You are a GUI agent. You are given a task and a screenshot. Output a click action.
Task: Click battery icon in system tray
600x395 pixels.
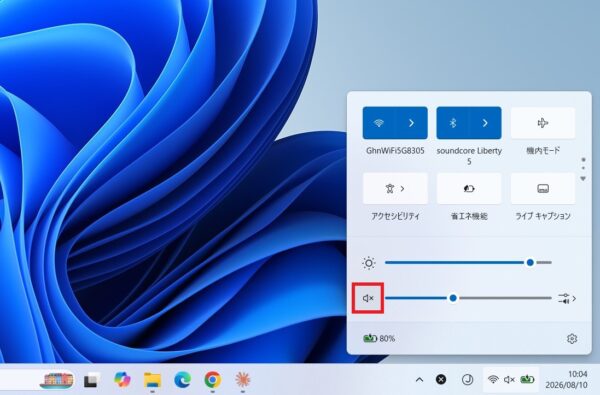(x=527, y=379)
